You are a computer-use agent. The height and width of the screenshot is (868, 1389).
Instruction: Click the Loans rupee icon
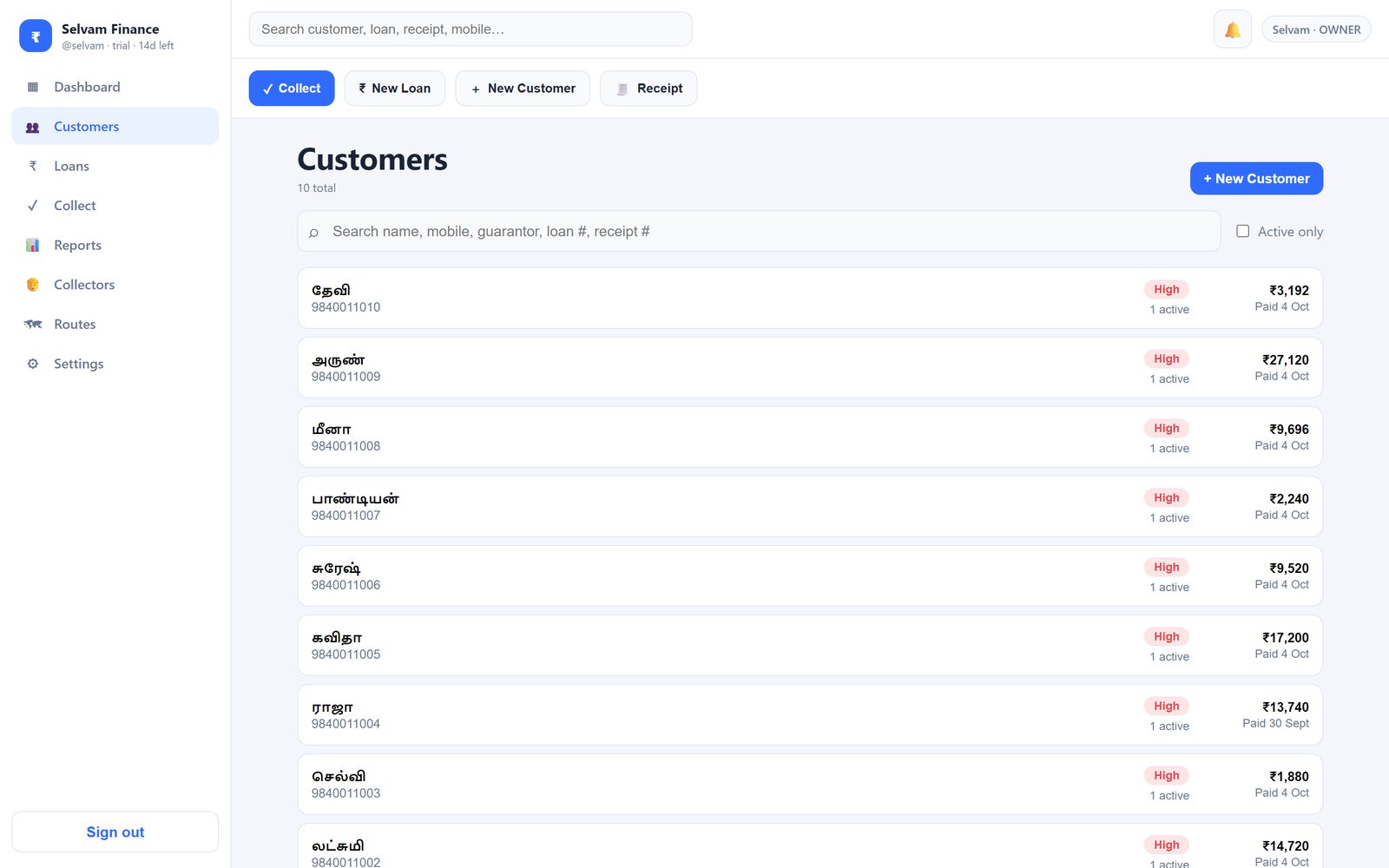tap(33, 166)
